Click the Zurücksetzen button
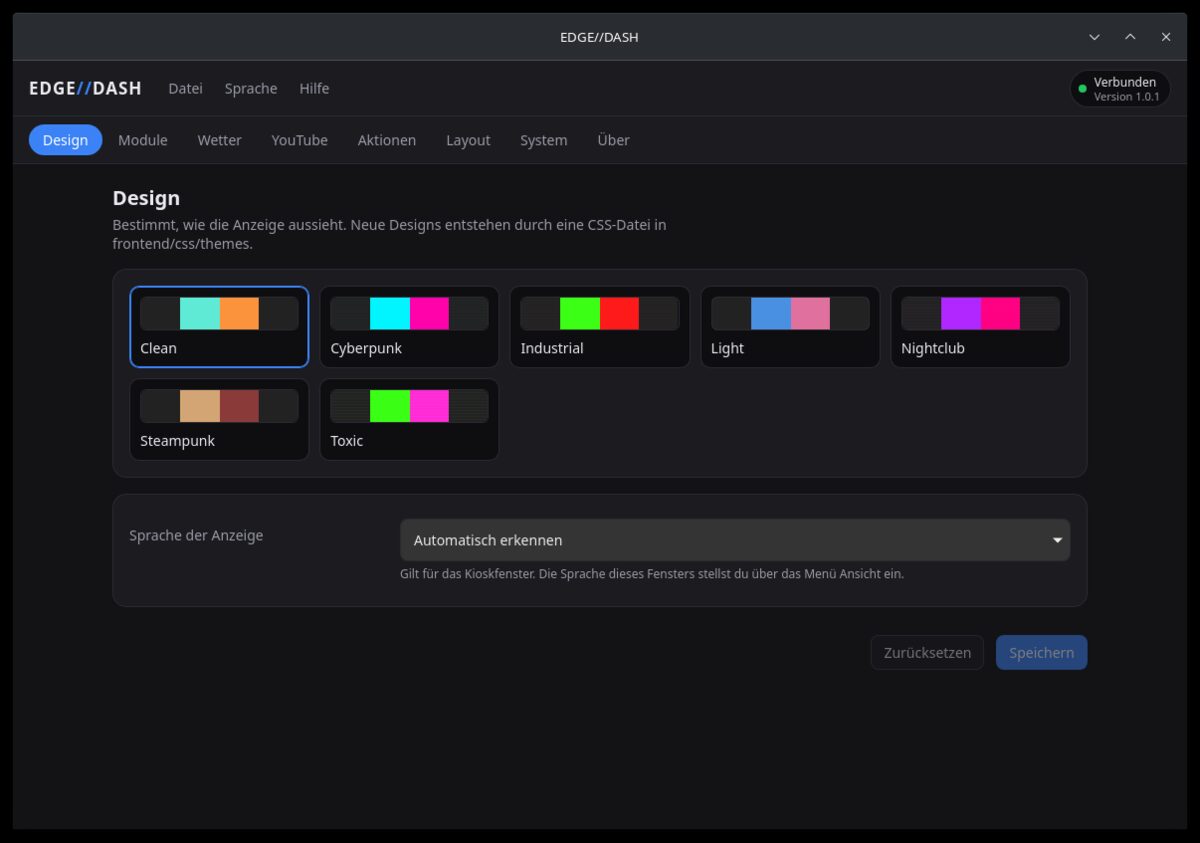The height and width of the screenshot is (843, 1200). [927, 652]
